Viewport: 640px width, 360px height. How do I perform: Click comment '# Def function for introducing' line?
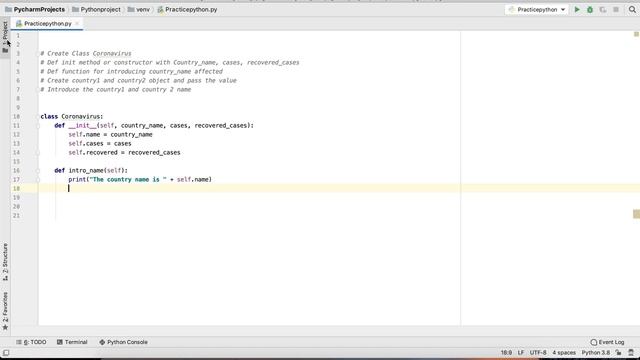pos(131,71)
